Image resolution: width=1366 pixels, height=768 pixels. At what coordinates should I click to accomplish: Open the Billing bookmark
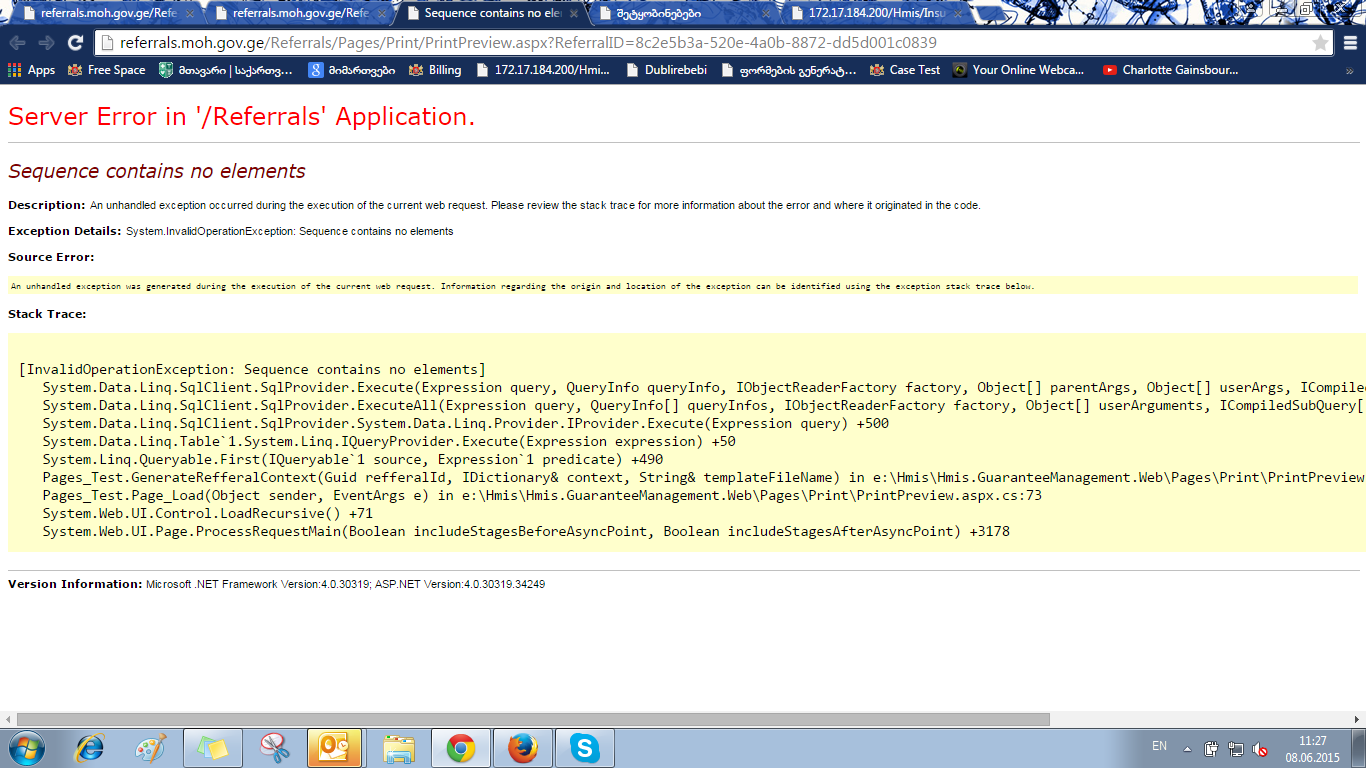click(x=435, y=70)
